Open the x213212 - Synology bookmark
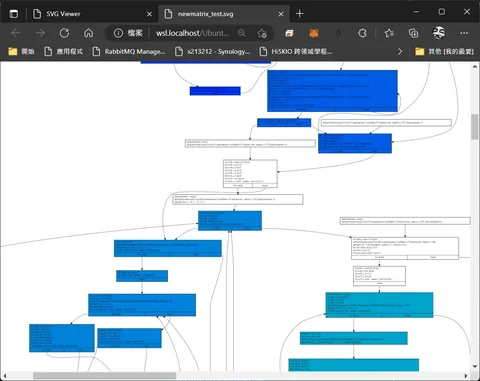This screenshot has height=381, width=480. pyautogui.click(x=212, y=51)
